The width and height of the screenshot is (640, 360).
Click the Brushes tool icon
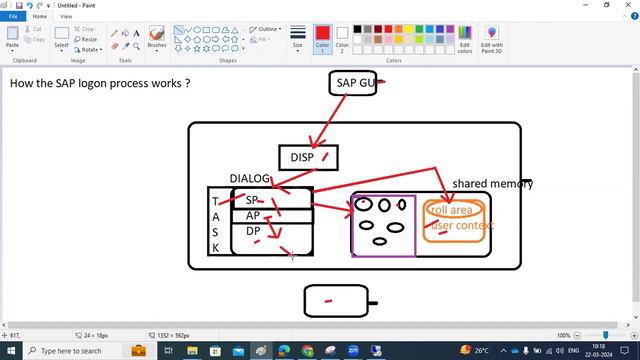[x=157, y=33]
